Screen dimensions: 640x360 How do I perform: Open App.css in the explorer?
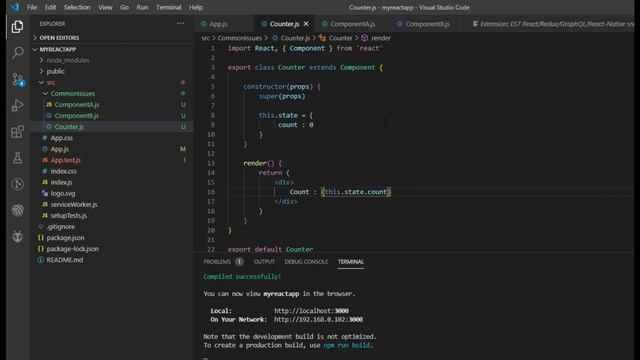[111, 138]
